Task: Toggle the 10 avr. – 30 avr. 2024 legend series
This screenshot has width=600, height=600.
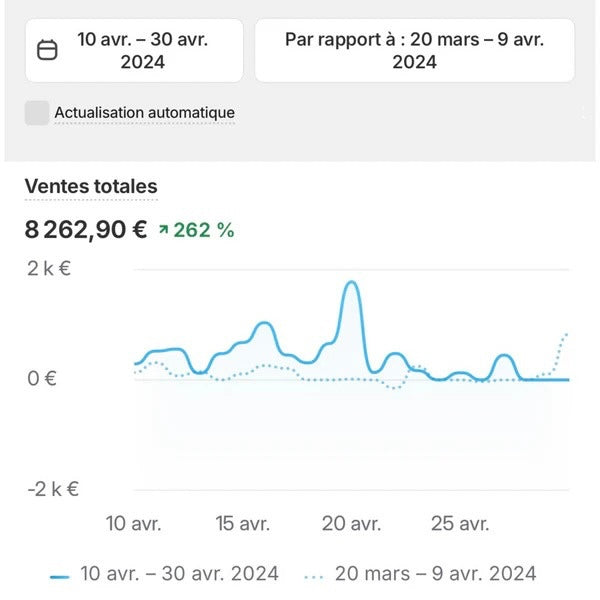Action: coord(164,574)
